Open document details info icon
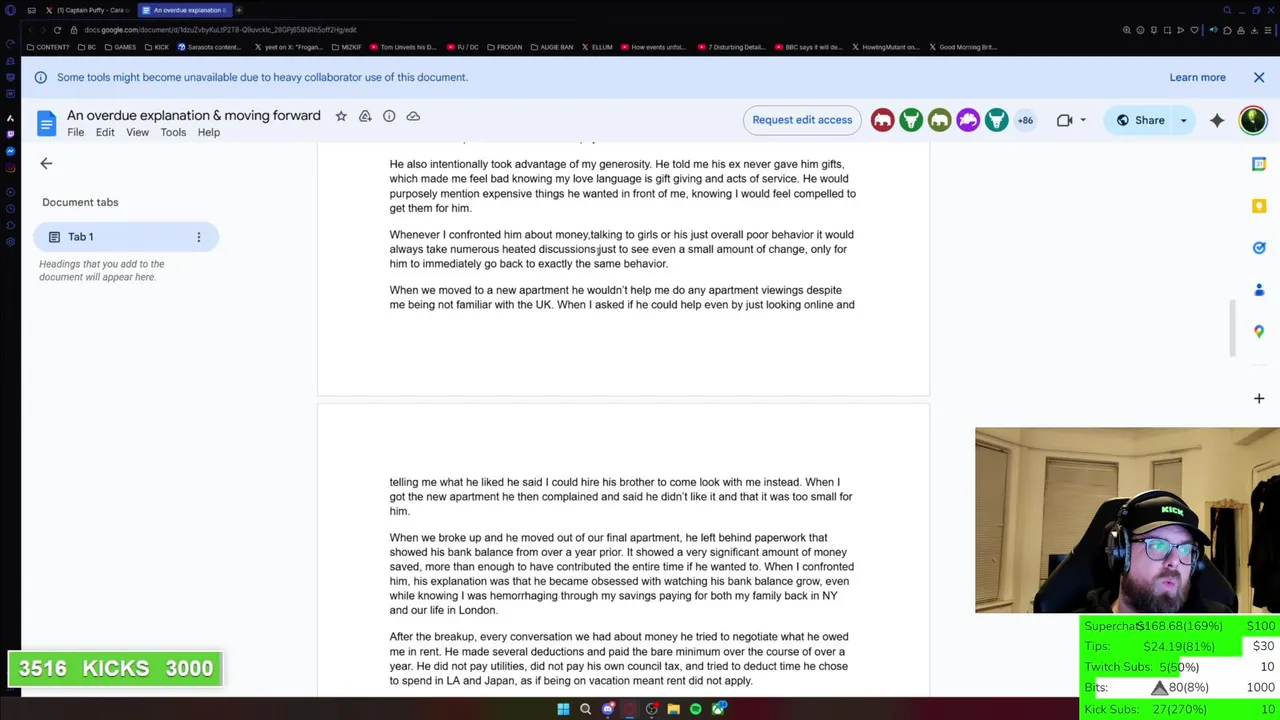The height and width of the screenshot is (720, 1280). (389, 116)
